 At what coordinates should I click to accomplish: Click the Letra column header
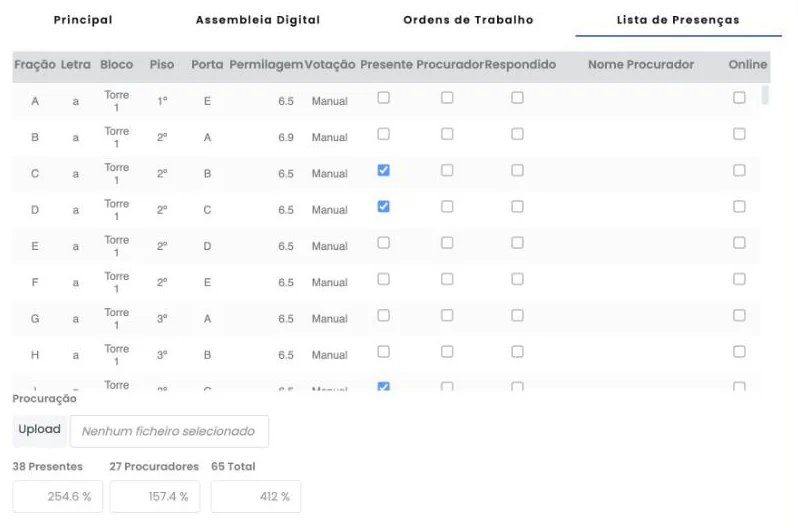(x=75, y=65)
